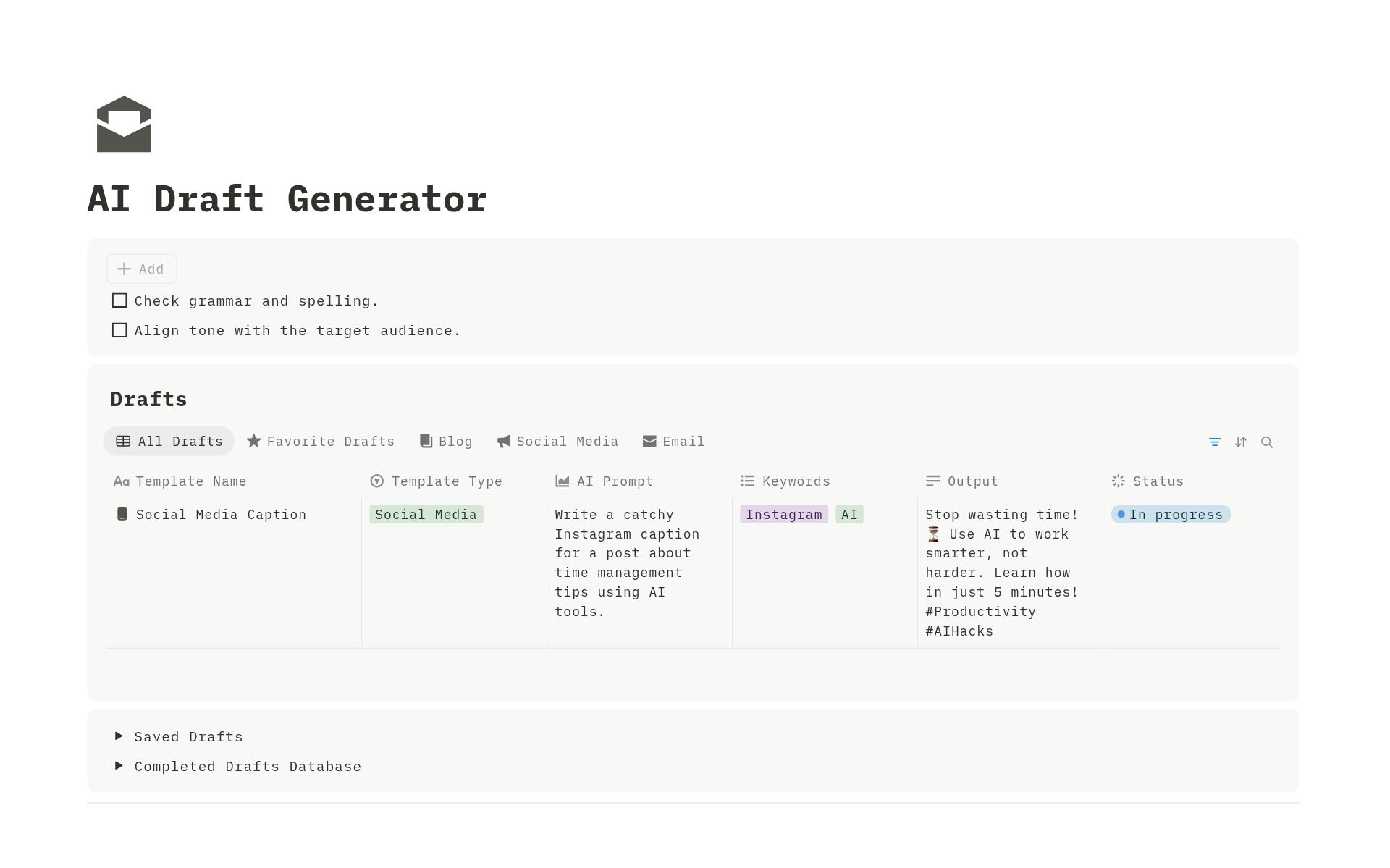
Task: Click the envelope page icon
Action: 124,124
